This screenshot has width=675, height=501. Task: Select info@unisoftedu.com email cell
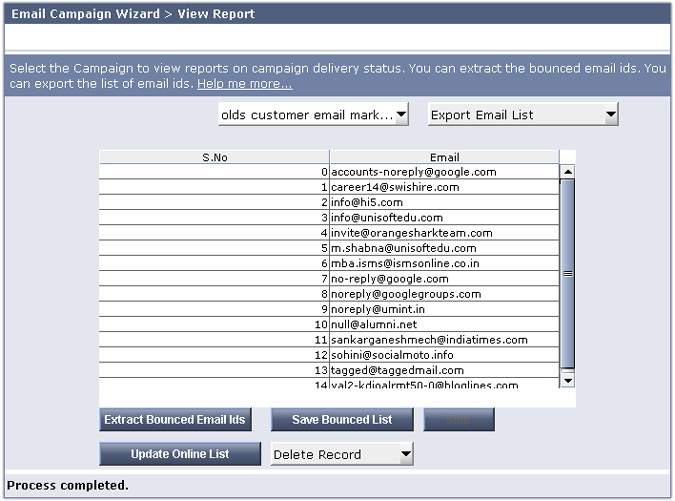pos(445,218)
